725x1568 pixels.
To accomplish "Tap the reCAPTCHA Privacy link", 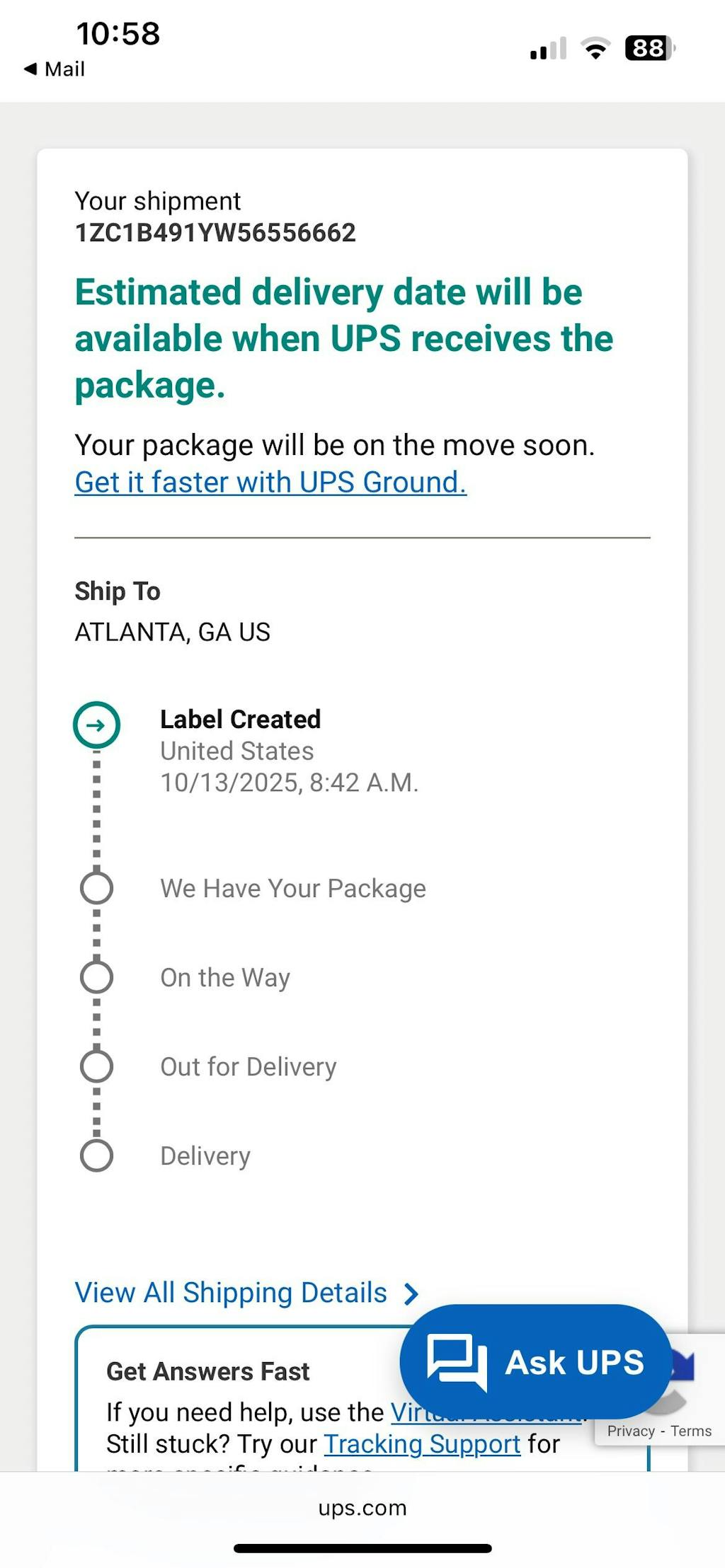I will 630,1431.
